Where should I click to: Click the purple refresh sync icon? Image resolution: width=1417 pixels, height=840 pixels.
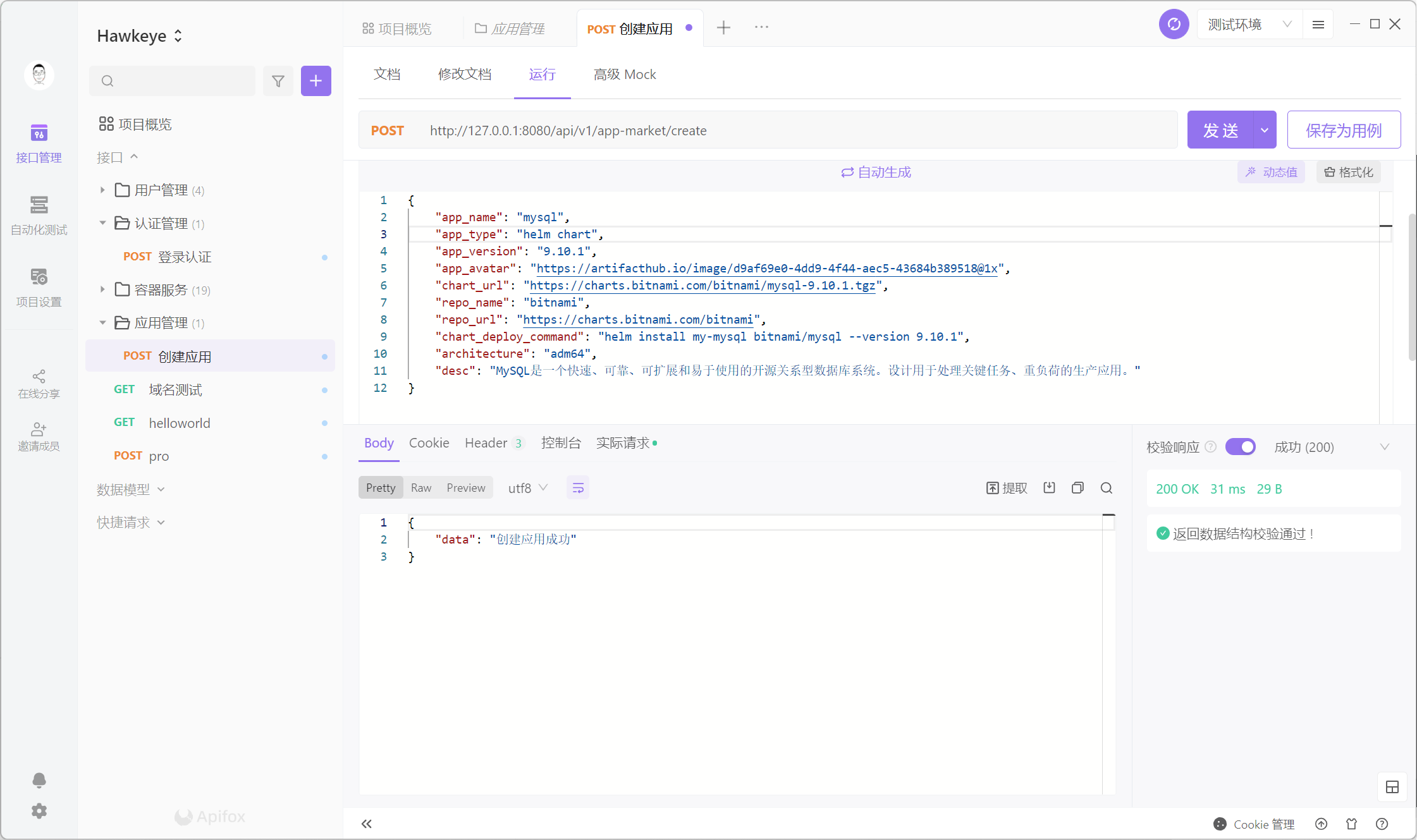pyautogui.click(x=1174, y=25)
